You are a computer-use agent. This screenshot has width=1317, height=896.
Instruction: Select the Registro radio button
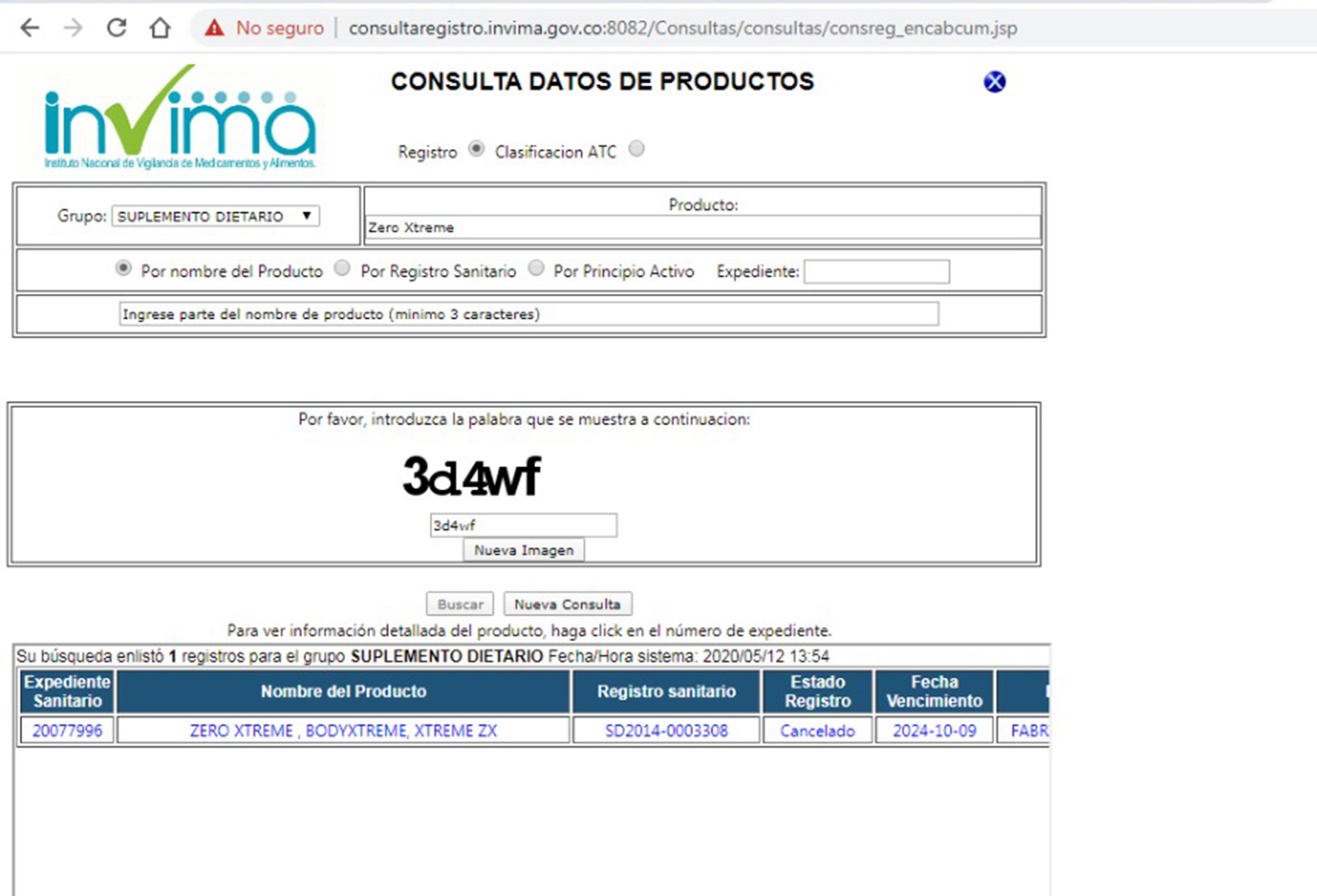476,149
